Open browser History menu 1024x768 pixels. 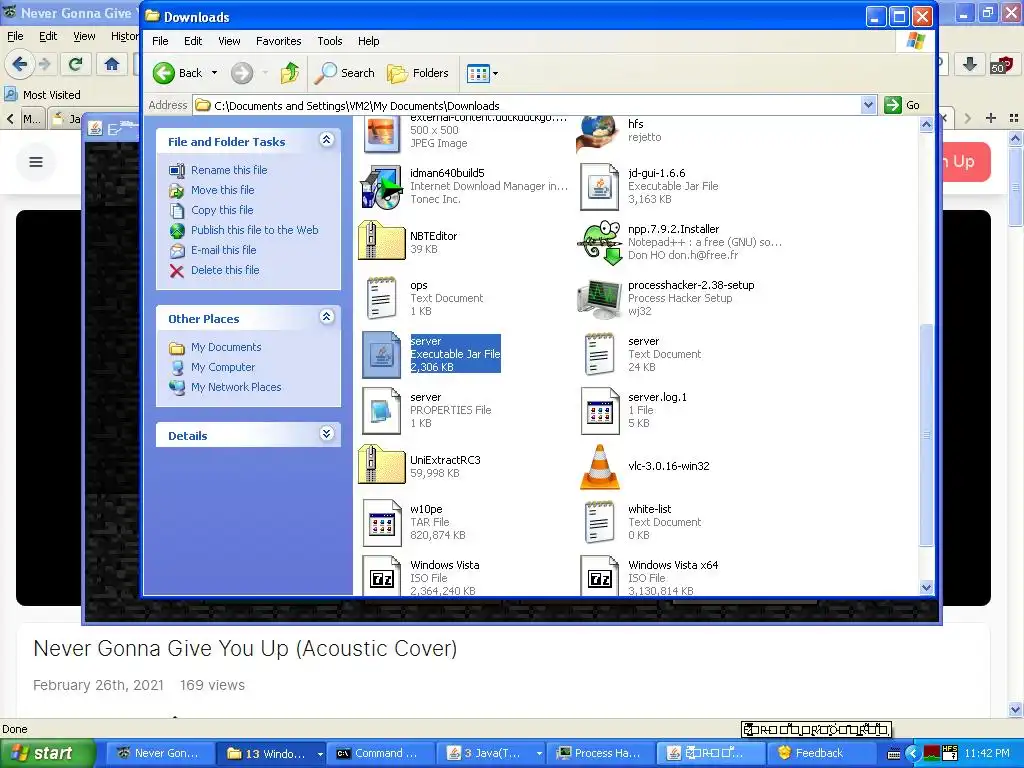click(x=124, y=36)
